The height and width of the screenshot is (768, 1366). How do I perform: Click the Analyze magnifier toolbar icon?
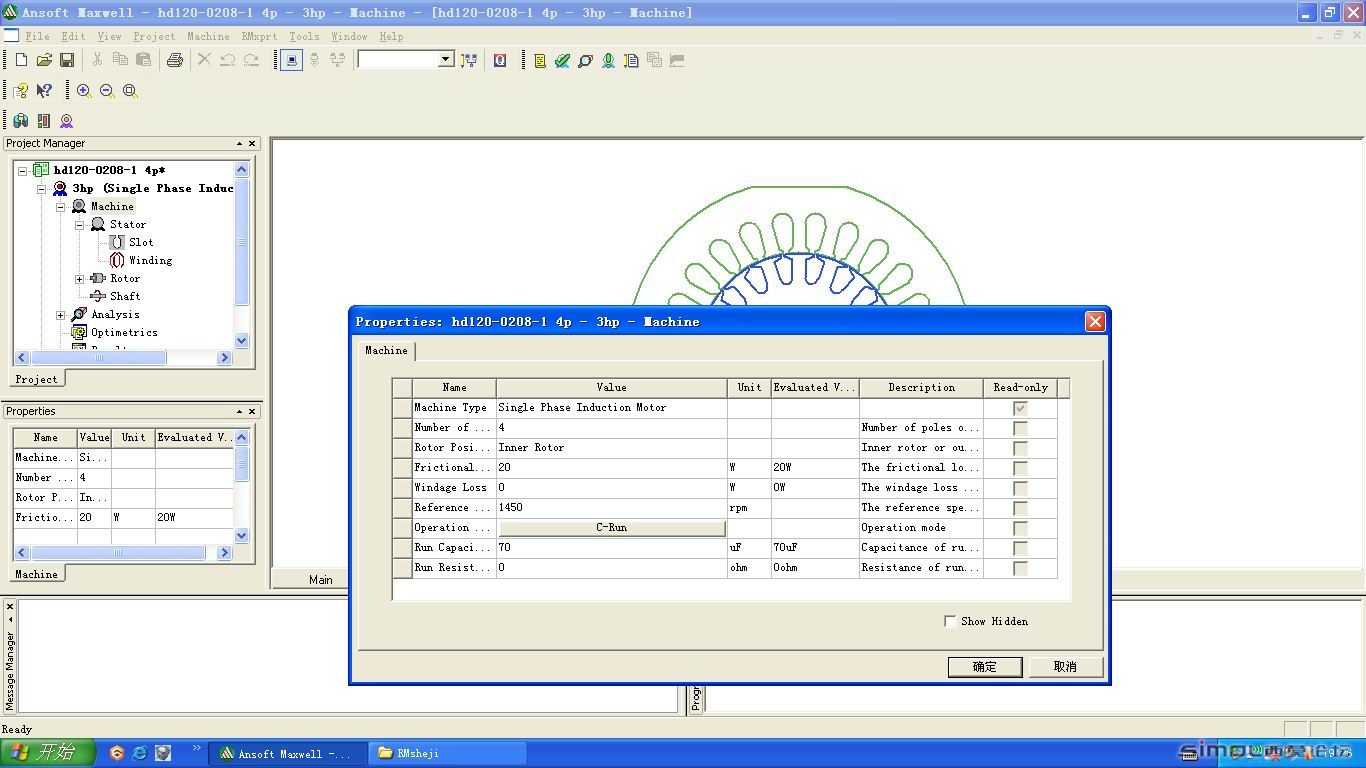pos(585,60)
